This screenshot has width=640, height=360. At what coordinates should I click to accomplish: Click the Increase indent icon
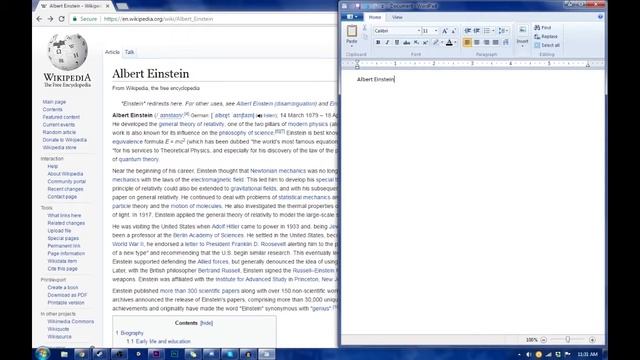pyautogui.click(x=476, y=31)
